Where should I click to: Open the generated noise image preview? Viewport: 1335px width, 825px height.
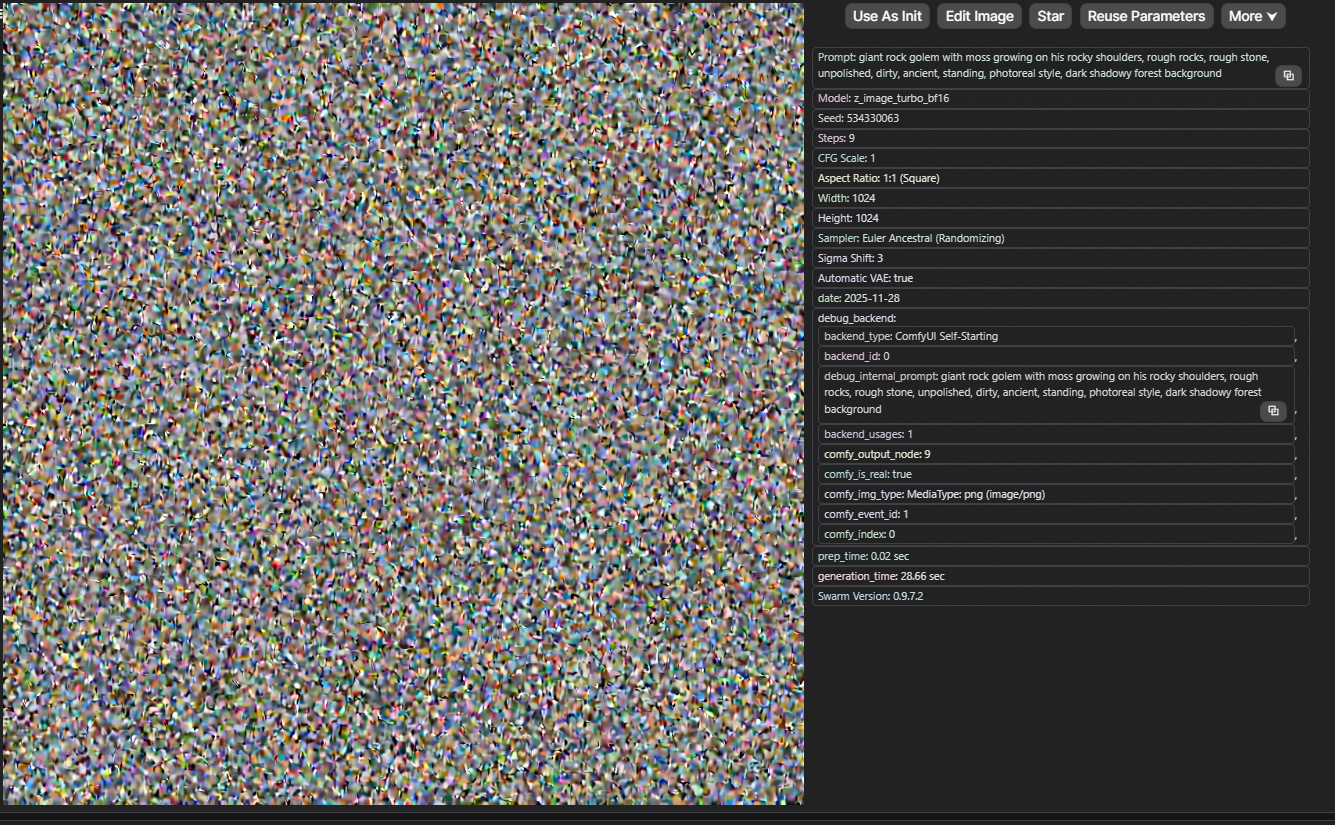click(x=403, y=403)
